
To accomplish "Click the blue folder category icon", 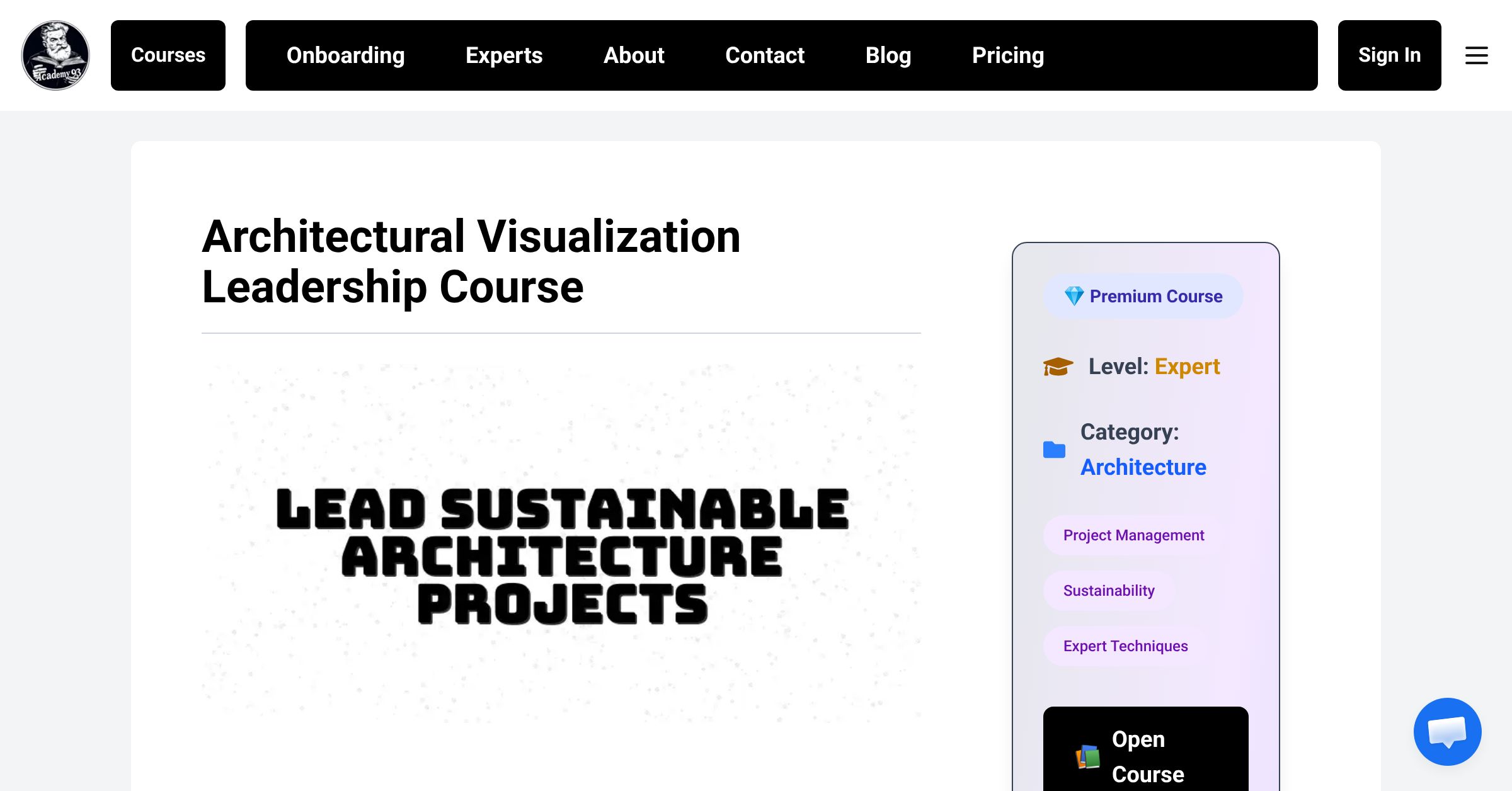I will (x=1054, y=450).
